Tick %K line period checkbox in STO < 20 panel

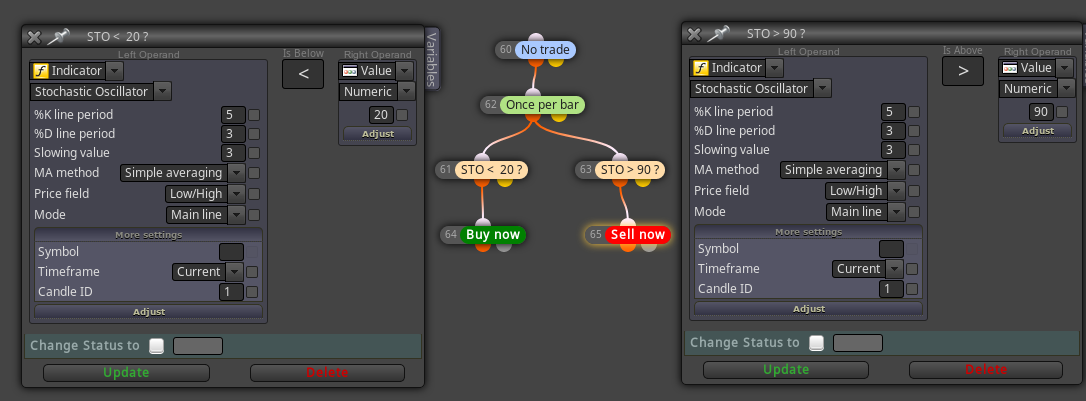click(x=254, y=115)
